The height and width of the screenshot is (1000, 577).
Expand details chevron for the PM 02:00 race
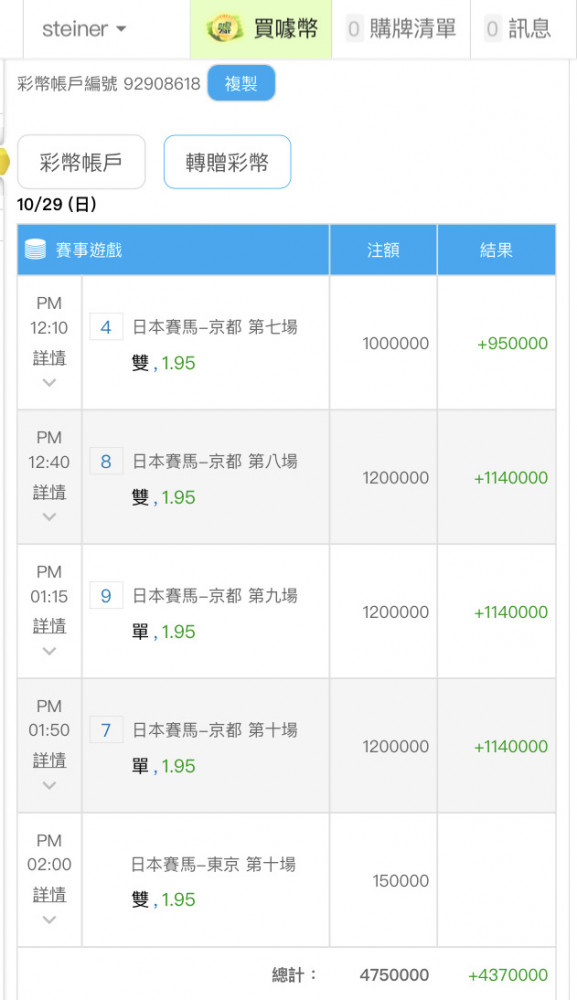(49, 920)
